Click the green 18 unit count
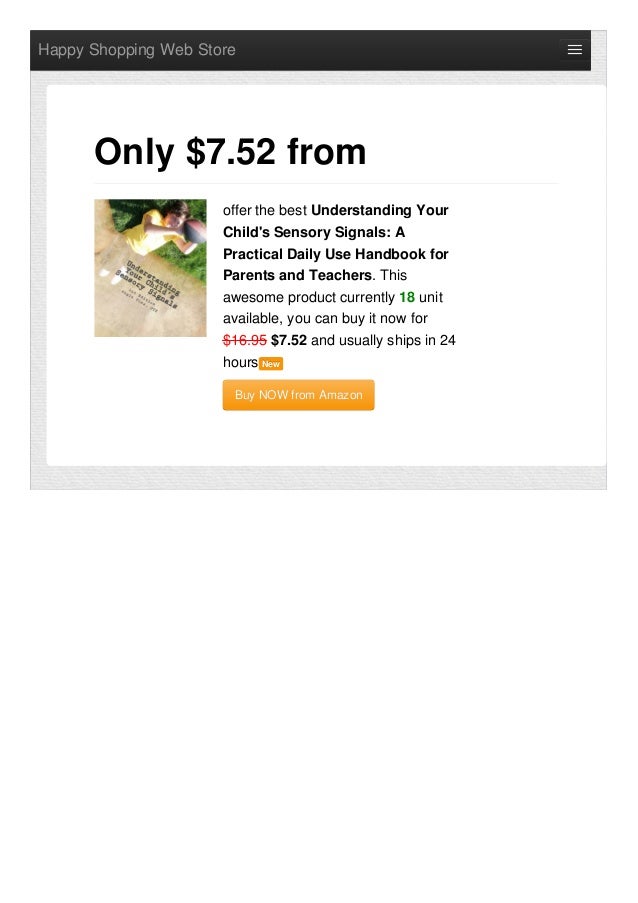Viewport: 638px width, 903px height. [x=407, y=297]
